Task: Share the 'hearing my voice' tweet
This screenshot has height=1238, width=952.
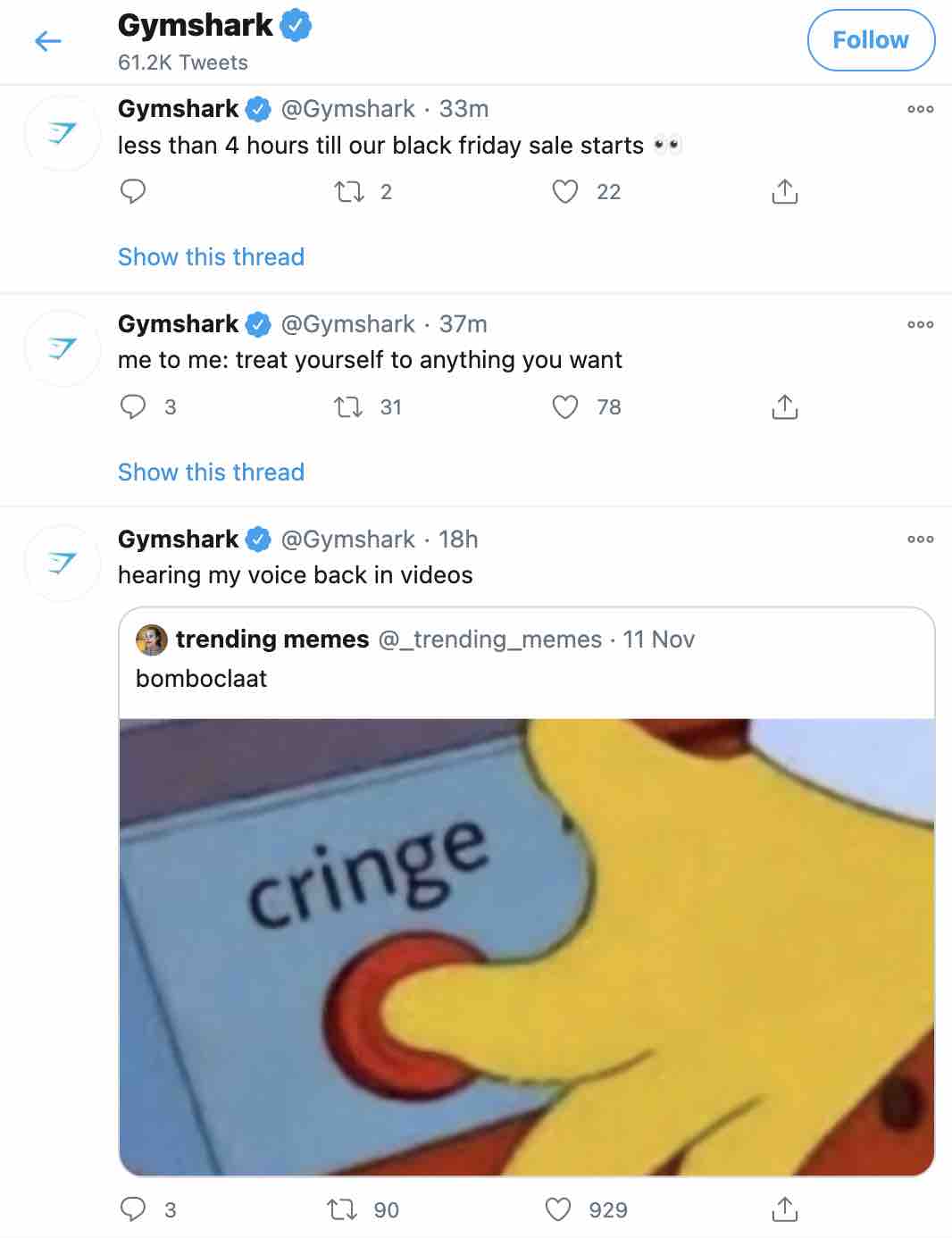Action: (x=784, y=1210)
